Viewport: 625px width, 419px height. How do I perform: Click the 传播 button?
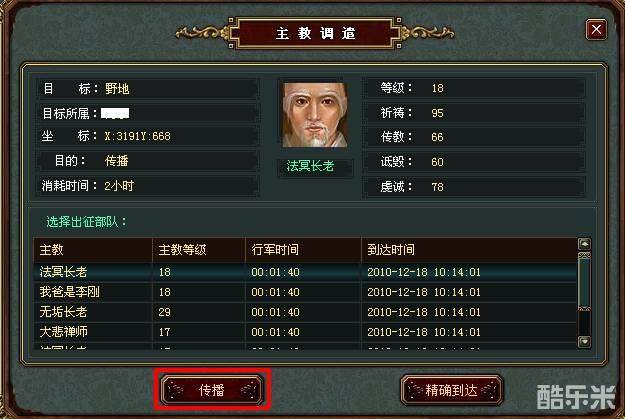(212, 389)
